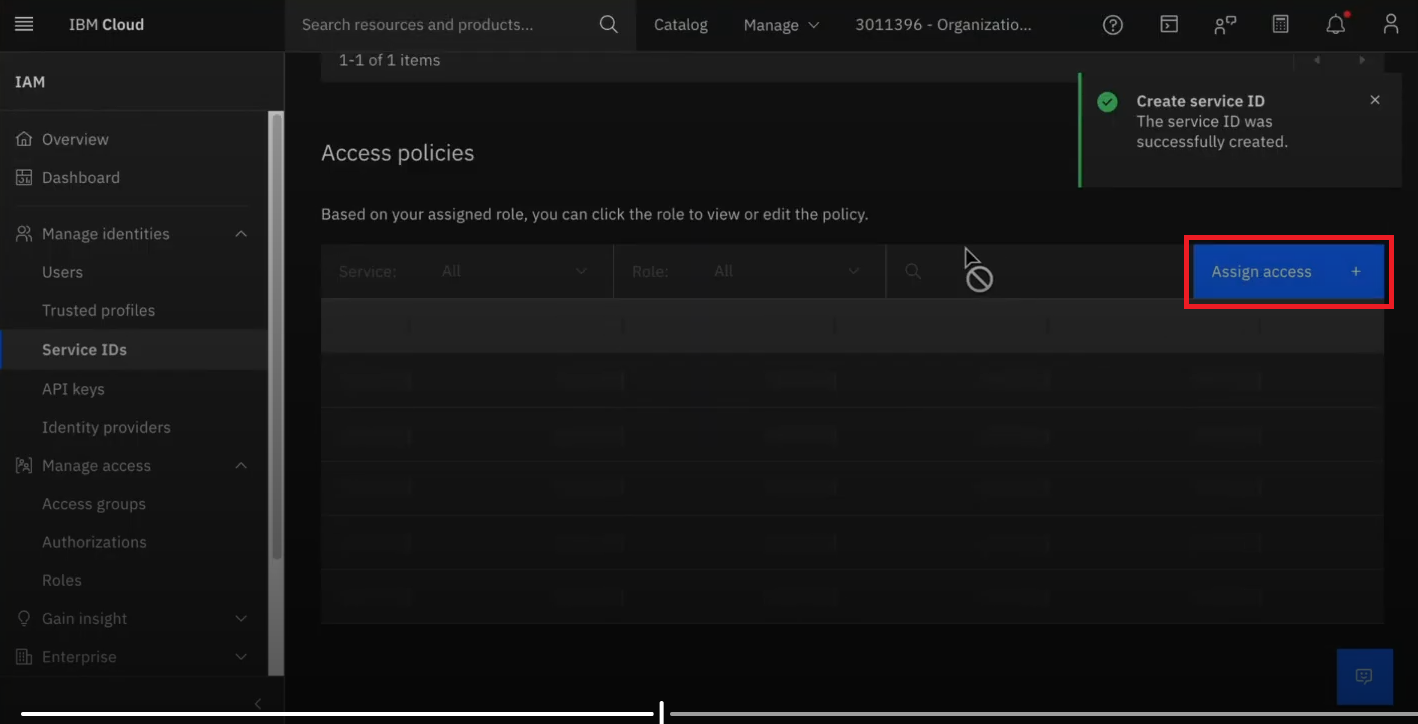
Task: Open the cost estimator calculator icon
Action: click(1280, 25)
